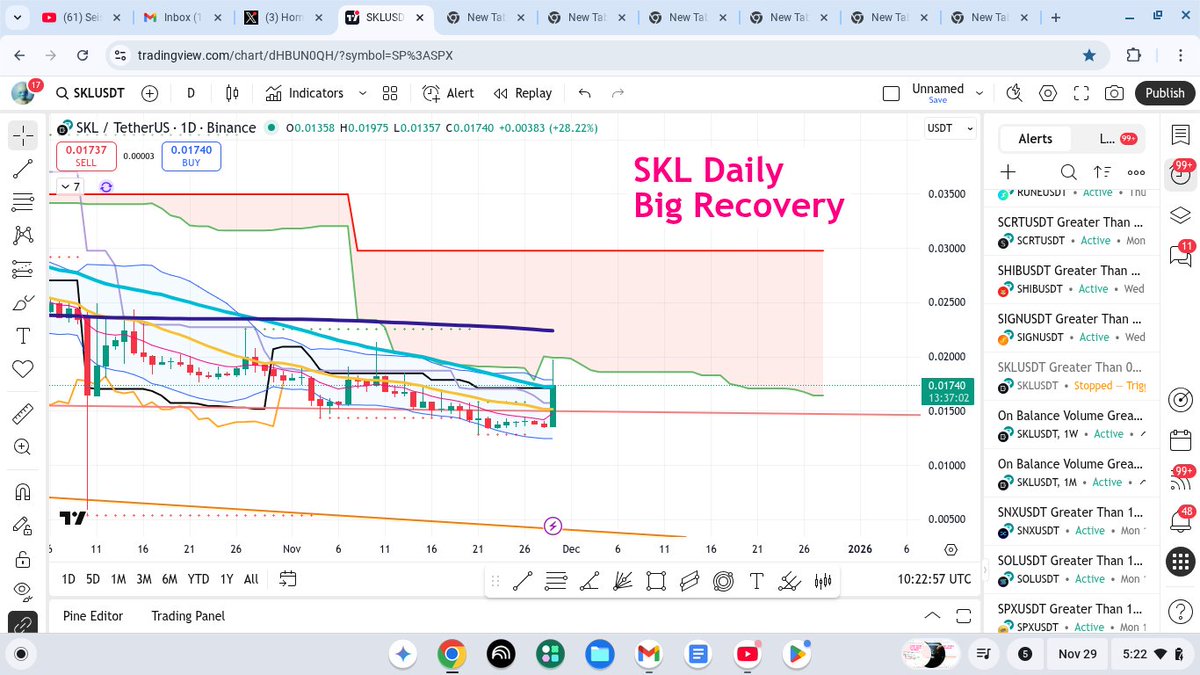Add a new alert with plus icon
The image size is (1200, 675).
click(x=1008, y=172)
